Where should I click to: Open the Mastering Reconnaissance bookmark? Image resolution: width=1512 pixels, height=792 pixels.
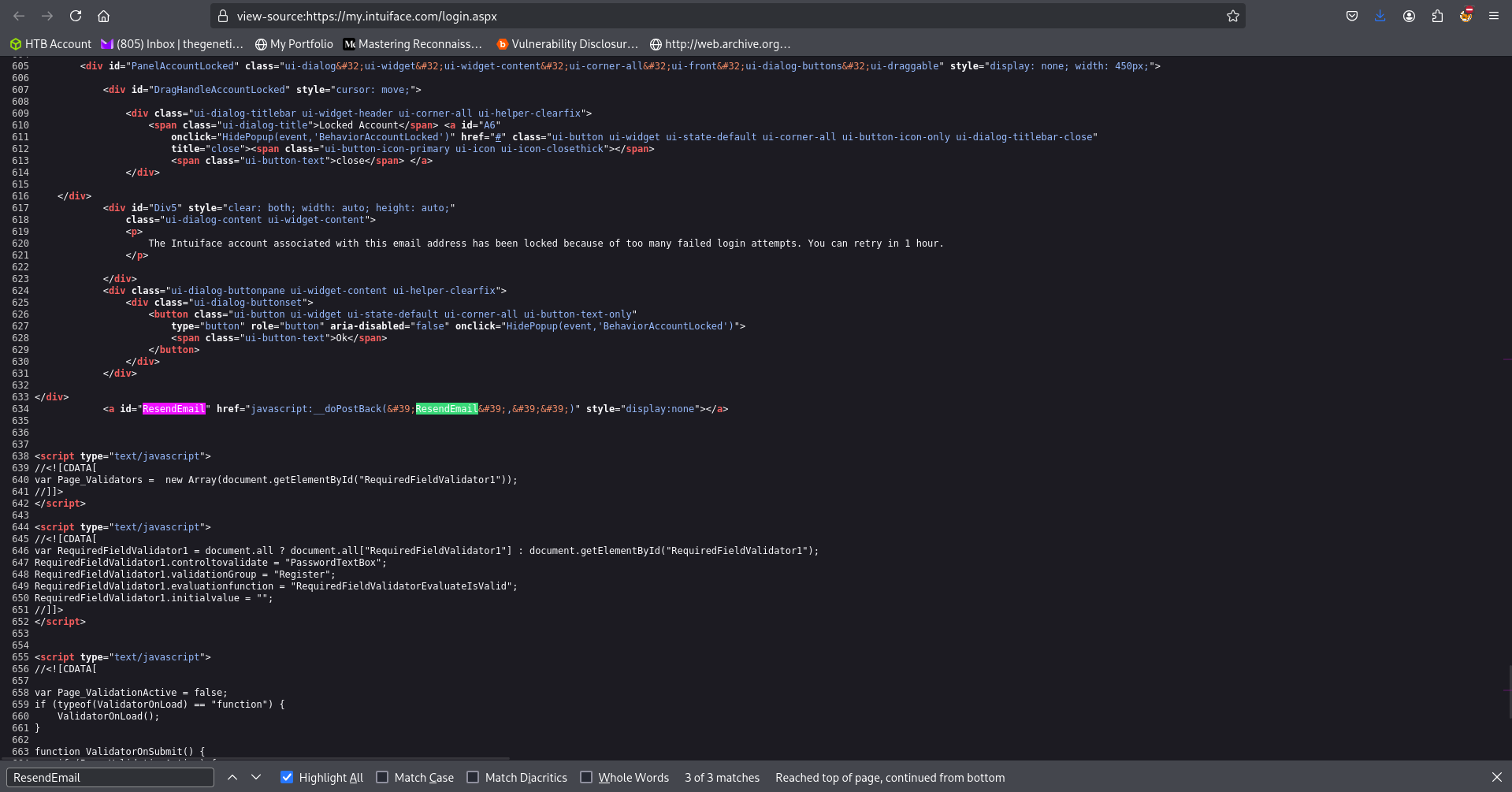click(x=412, y=44)
